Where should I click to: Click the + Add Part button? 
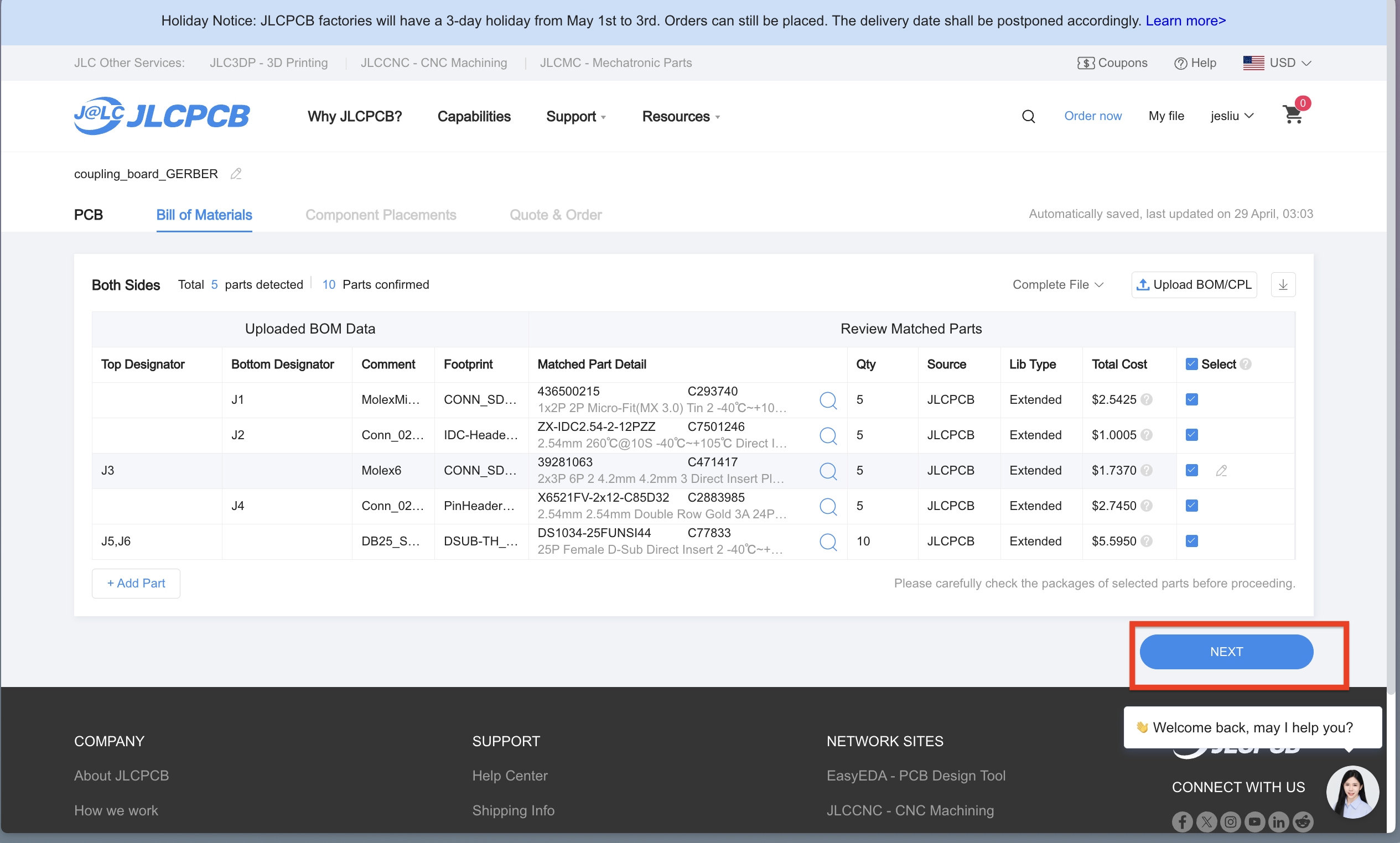coord(136,584)
